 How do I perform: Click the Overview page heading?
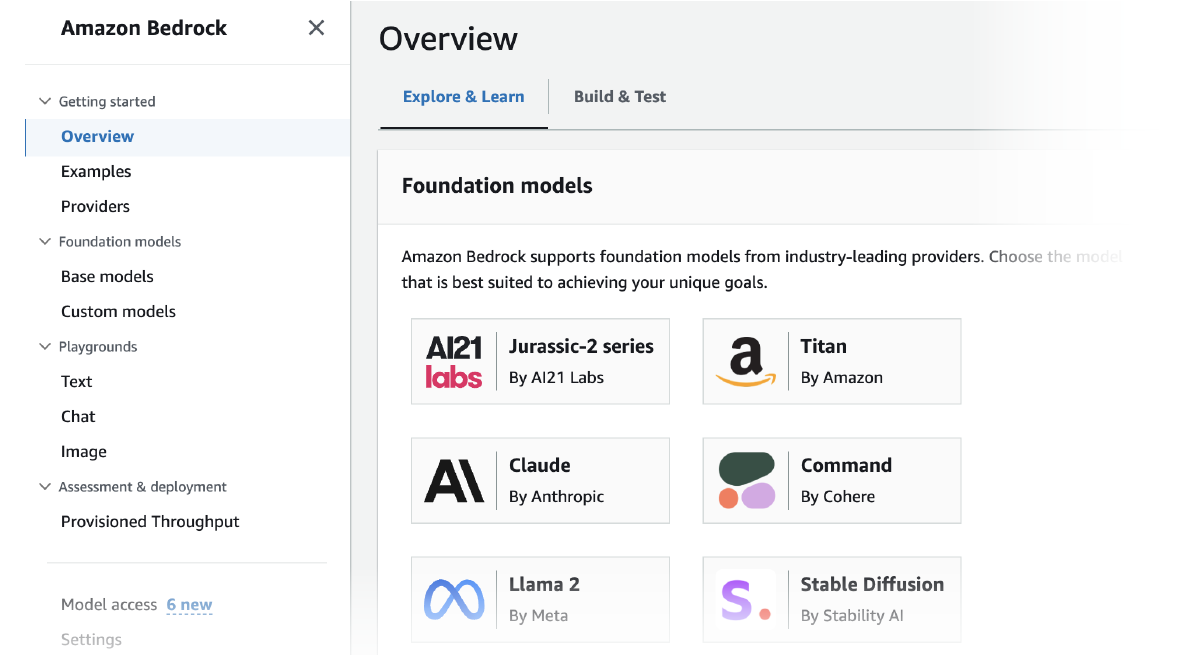449,39
